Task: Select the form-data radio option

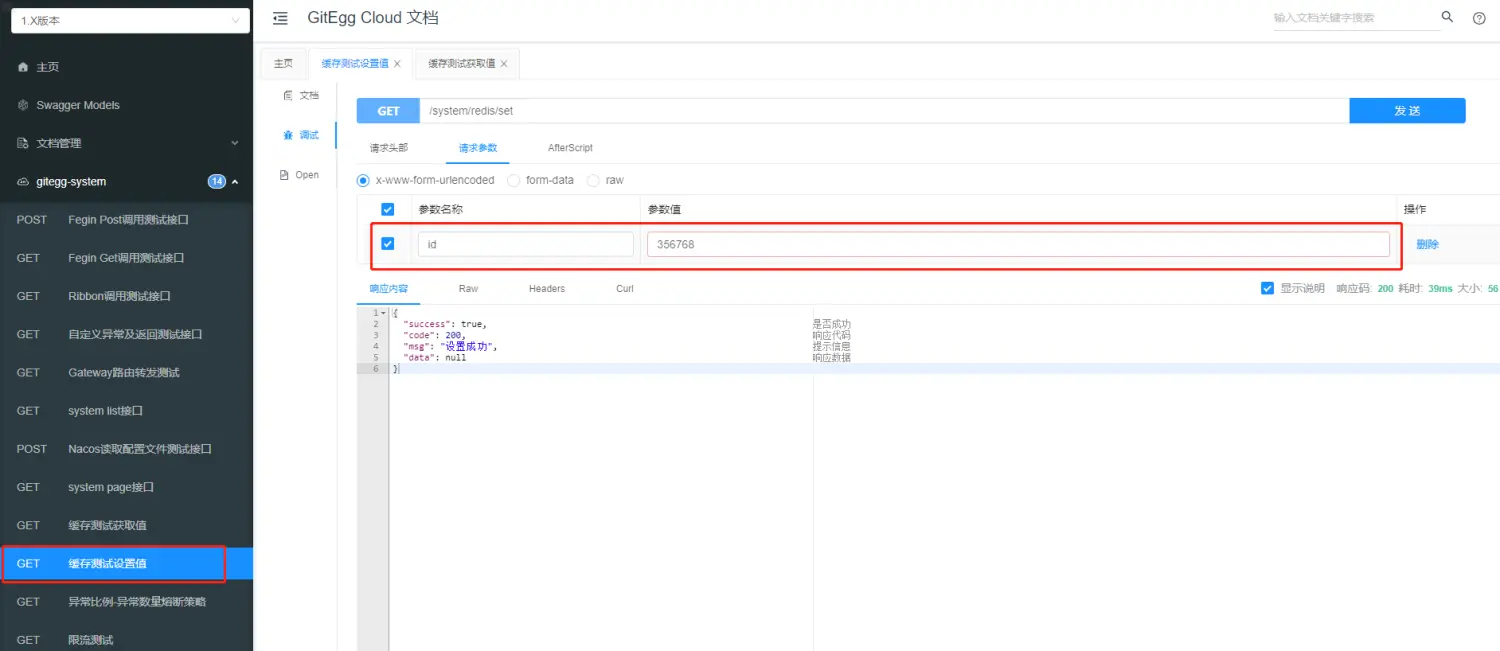Action: [x=514, y=180]
